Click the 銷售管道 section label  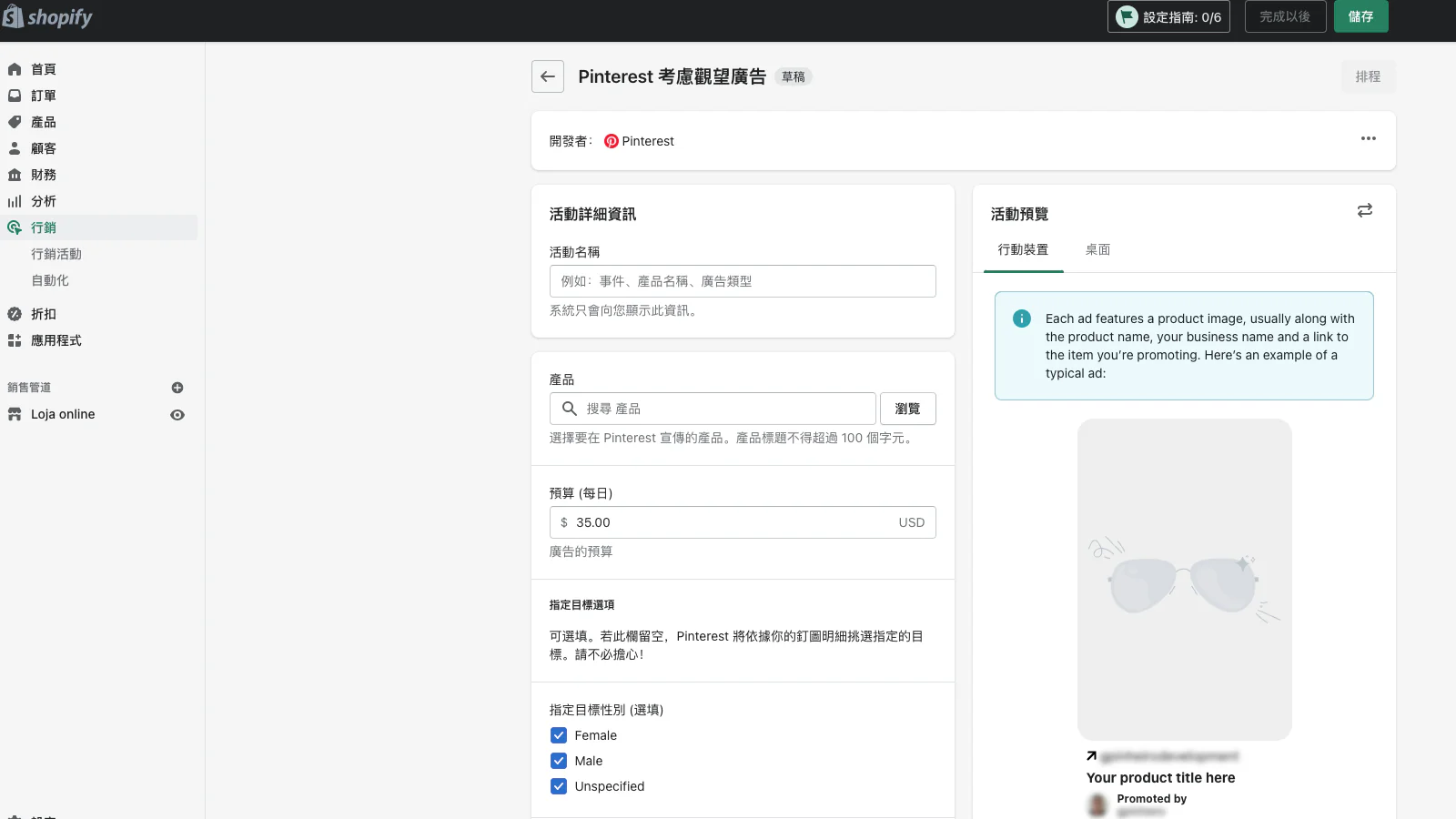click(x=29, y=388)
